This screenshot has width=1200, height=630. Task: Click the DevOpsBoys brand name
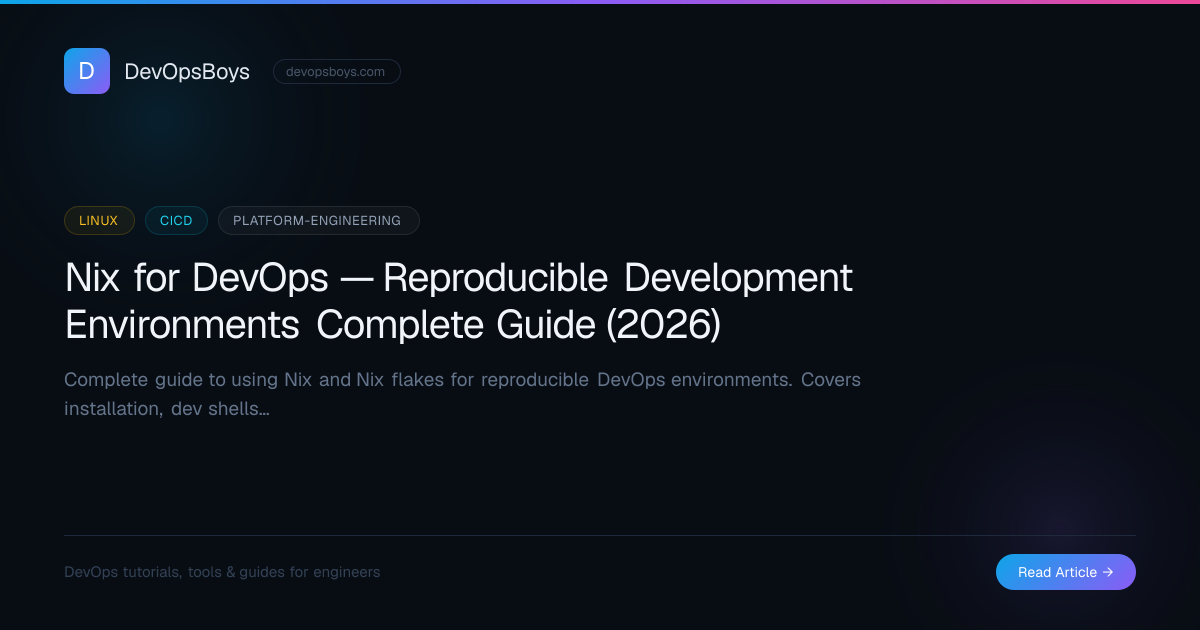click(x=187, y=72)
